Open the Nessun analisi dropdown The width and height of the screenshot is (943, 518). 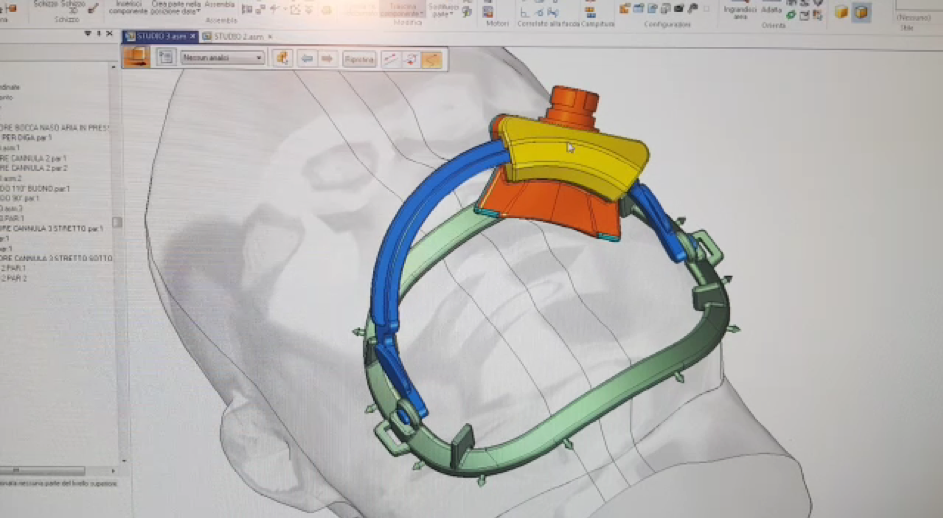[222, 59]
